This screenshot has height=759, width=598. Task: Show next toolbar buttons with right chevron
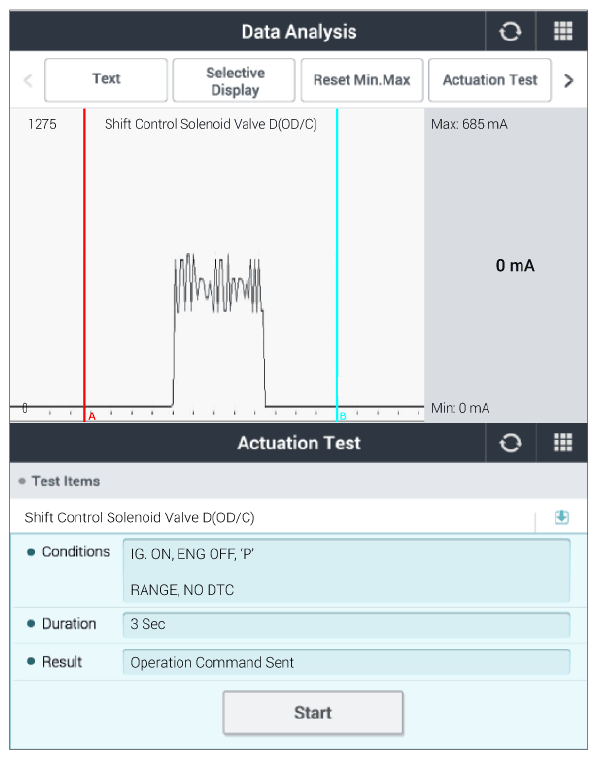click(568, 80)
